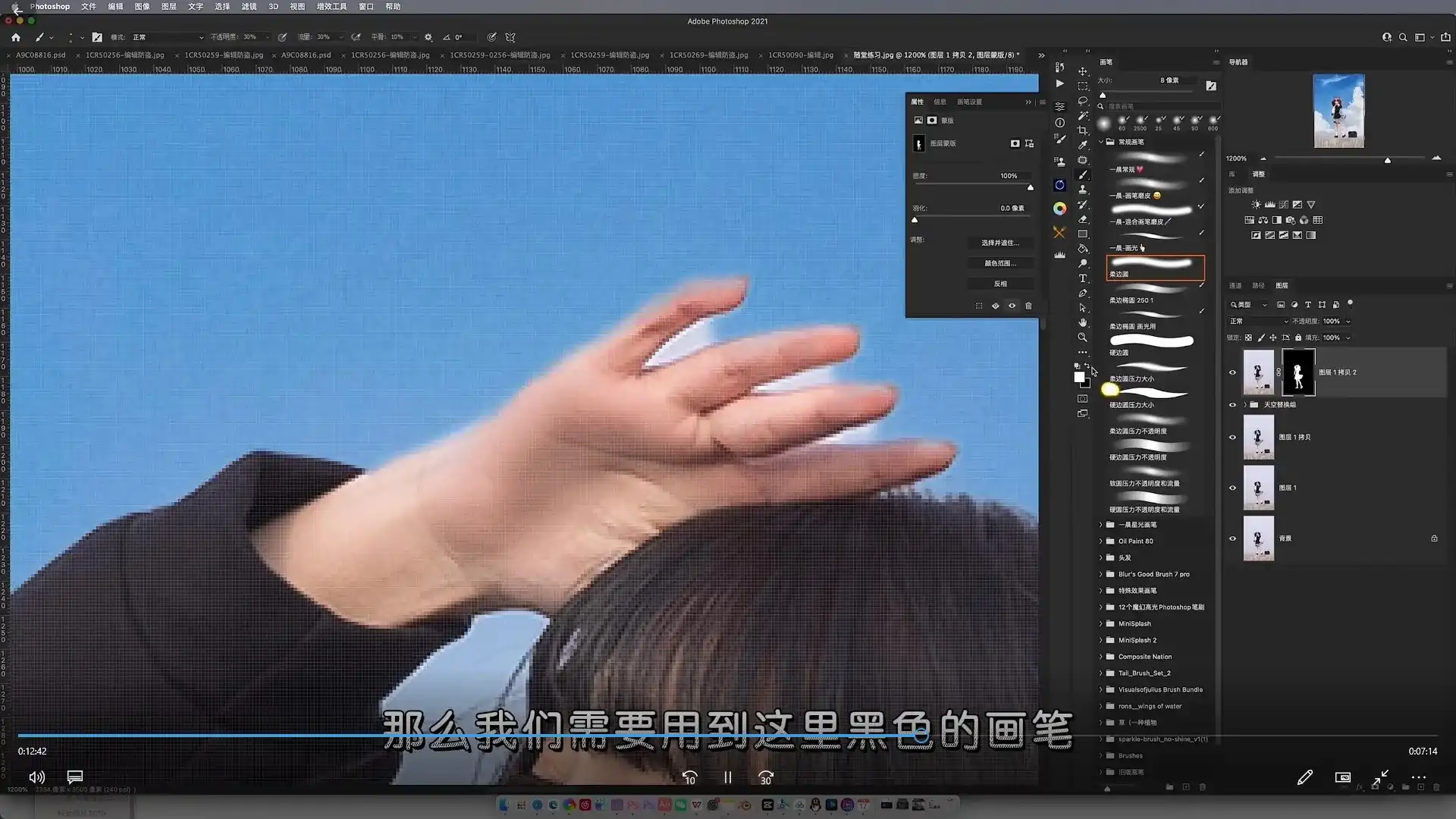Image resolution: width=1456 pixels, height=819 pixels.
Task: Select the Zoom magnifier tool
Action: (x=1083, y=337)
